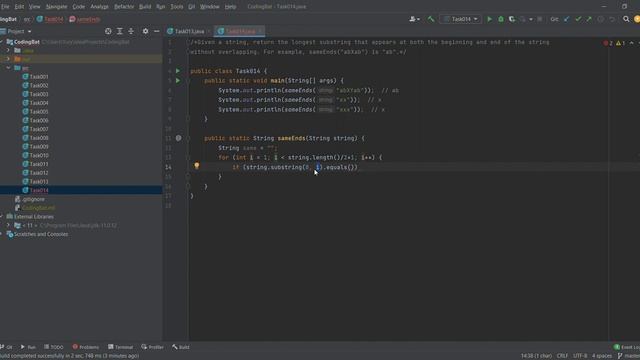640x360 pixels.
Task: Click the Build Project hammer icon
Action: (431, 19)
